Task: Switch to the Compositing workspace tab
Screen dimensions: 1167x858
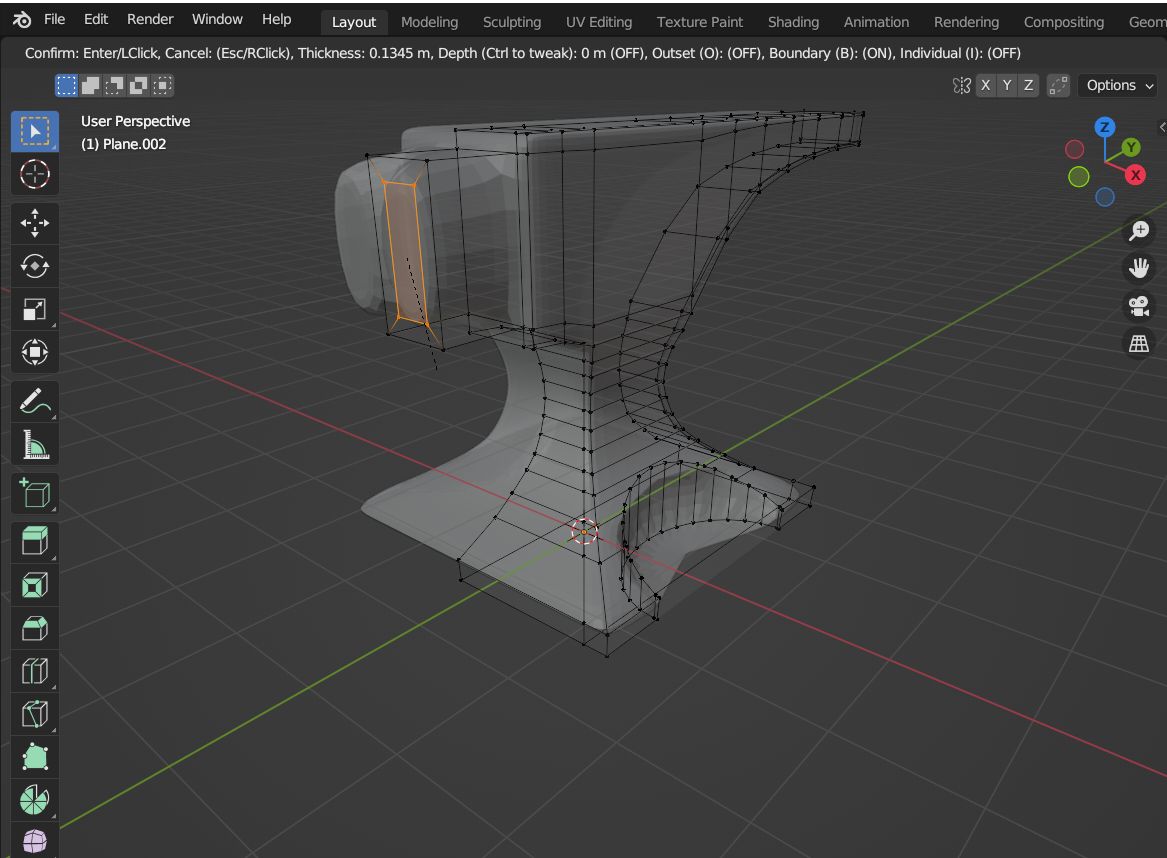Action: coord(1064,22)
